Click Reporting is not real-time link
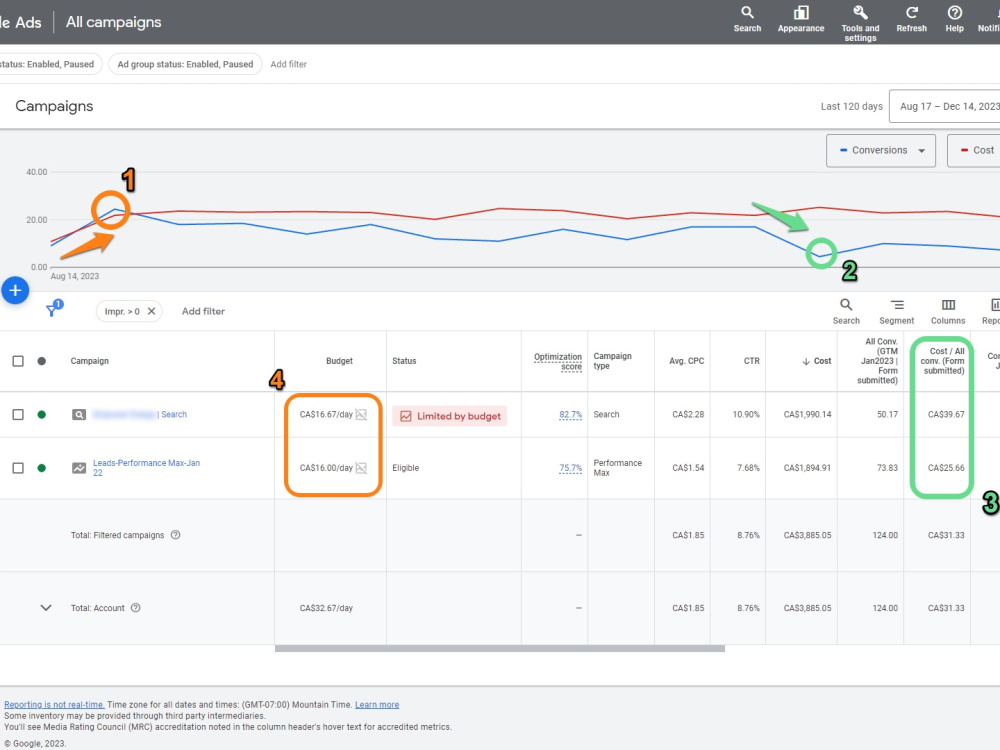The image size is (1000, 750). click(x=54, y=705)
